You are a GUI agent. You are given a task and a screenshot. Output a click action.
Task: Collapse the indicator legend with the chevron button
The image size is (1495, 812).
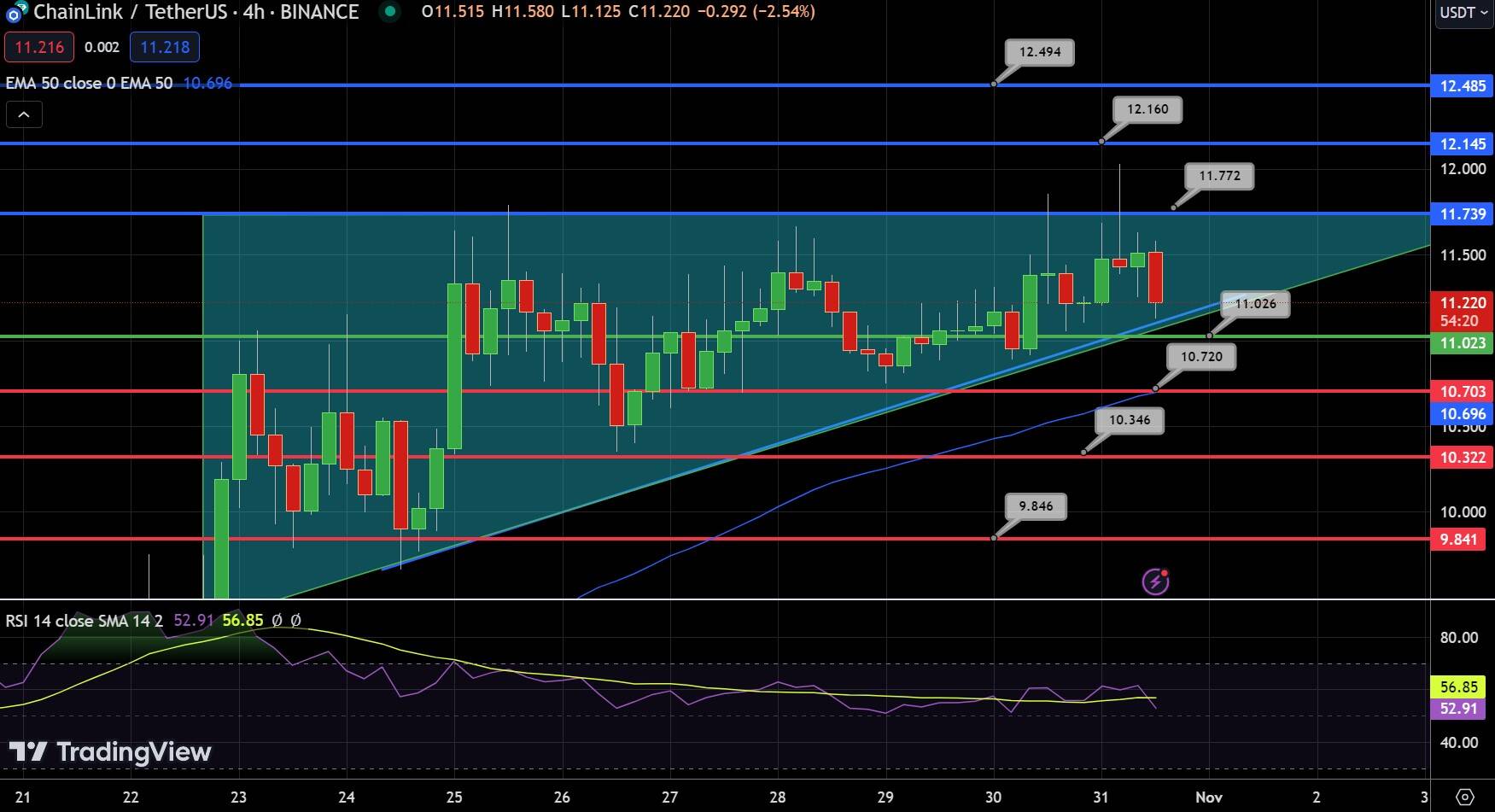tap(24, 114)
